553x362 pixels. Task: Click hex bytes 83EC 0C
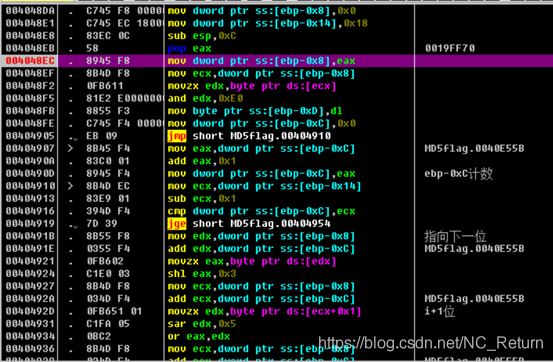coord(108,36)
